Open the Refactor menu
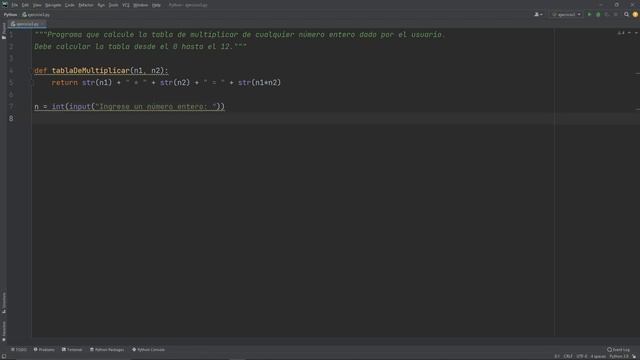Screen dimensions: 640x360 tap(86, 5)
